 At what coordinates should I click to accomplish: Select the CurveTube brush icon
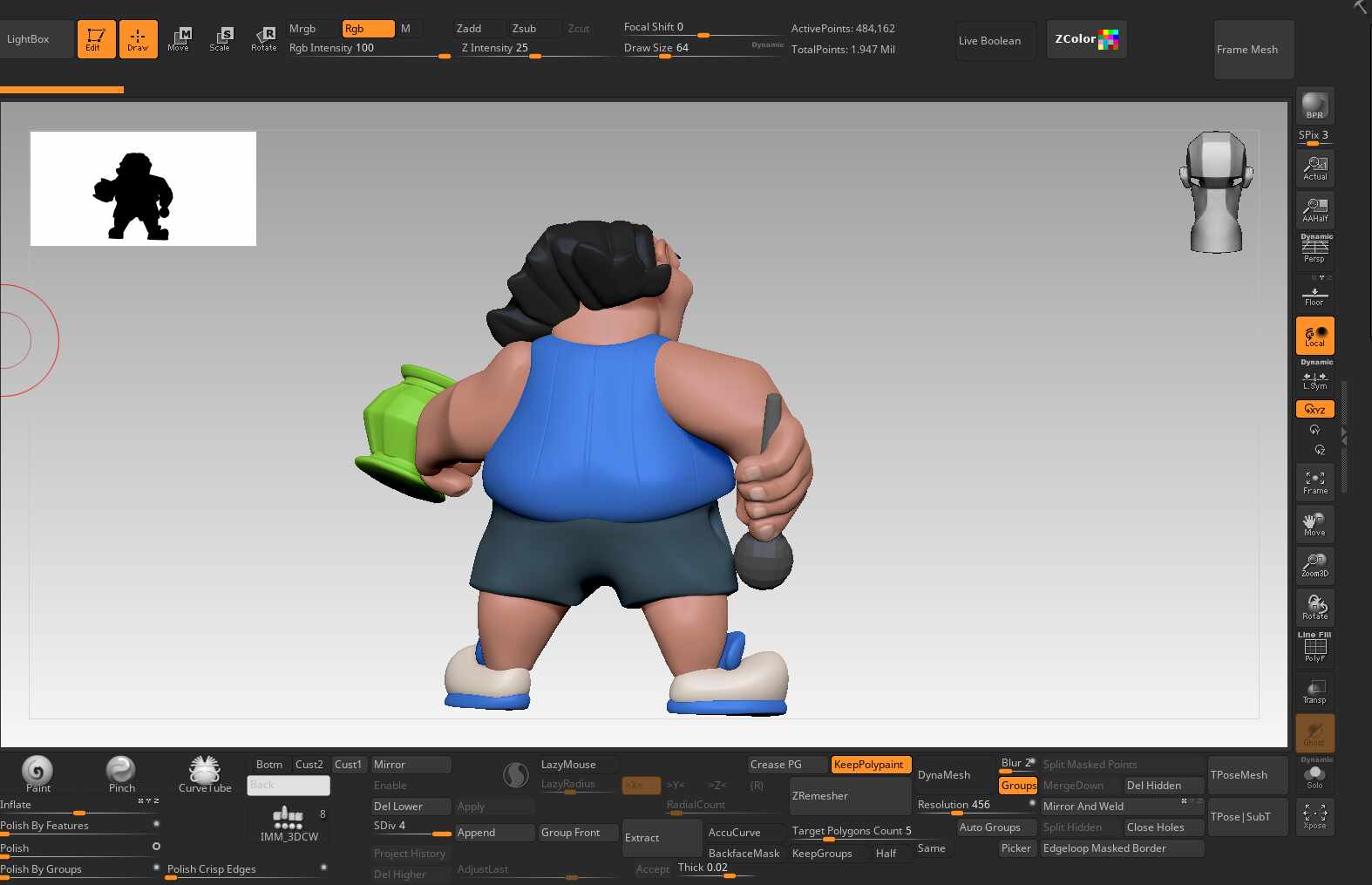[x=205, y=773]
